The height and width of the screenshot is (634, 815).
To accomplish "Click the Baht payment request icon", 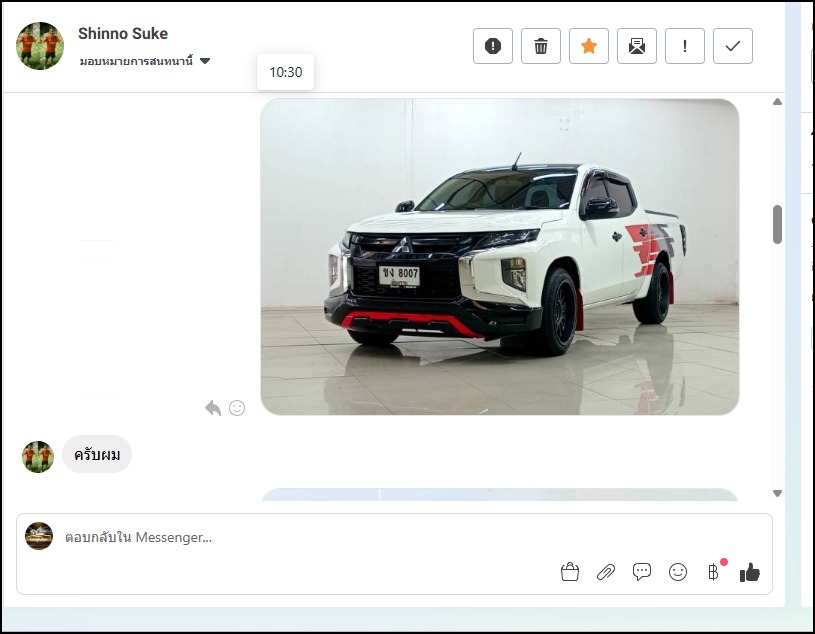I will point(713,572).
